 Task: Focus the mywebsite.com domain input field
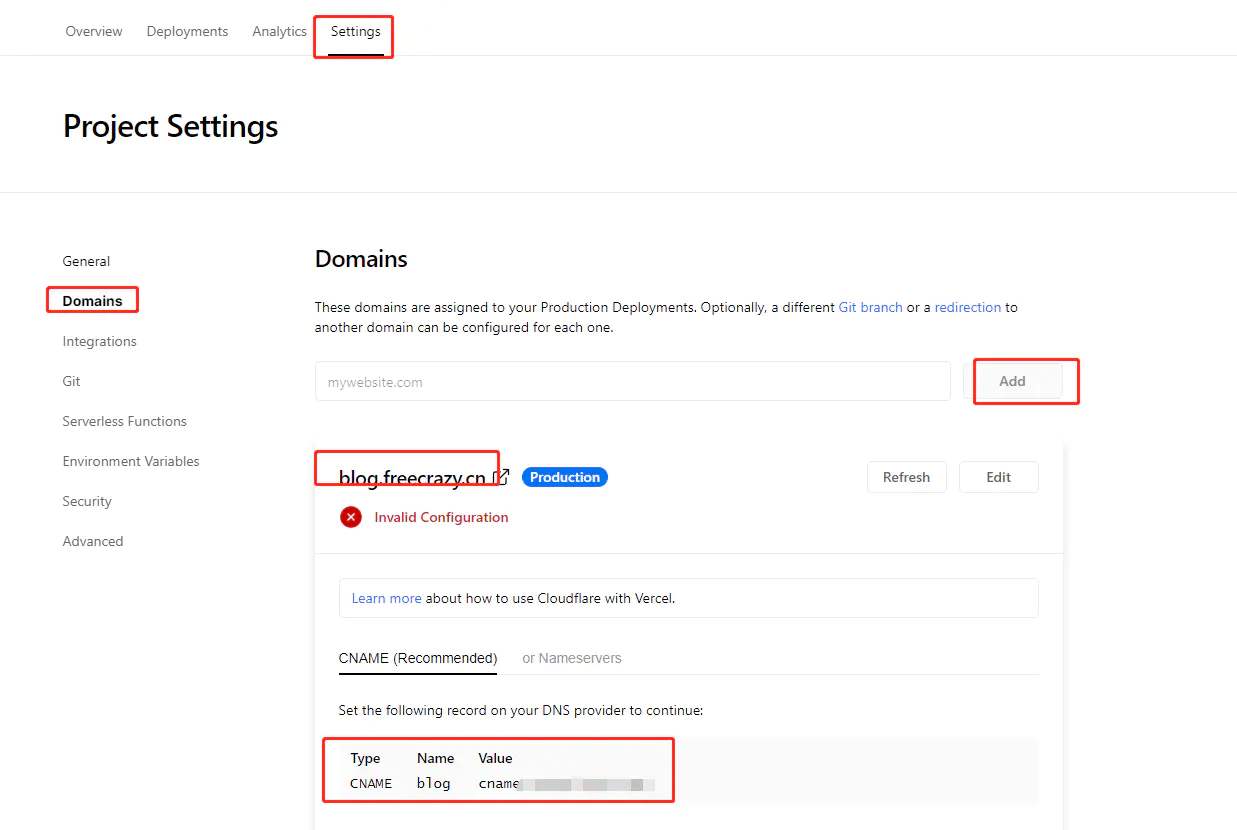pyautogui.click(x=632, y=381)
